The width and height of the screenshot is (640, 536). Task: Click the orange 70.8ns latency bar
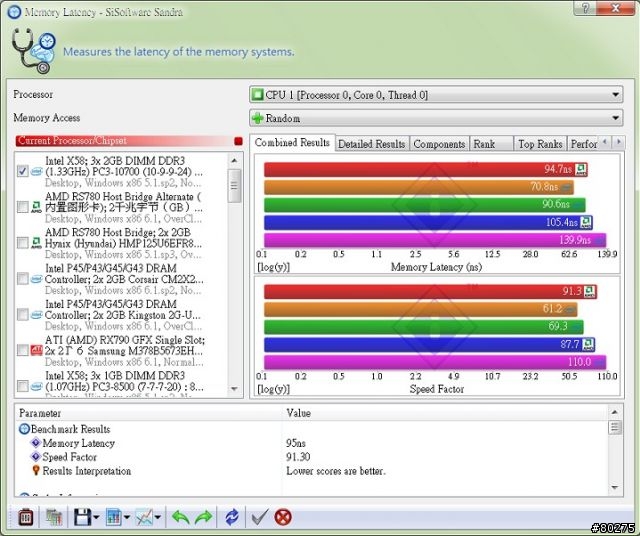coord(419,187)
